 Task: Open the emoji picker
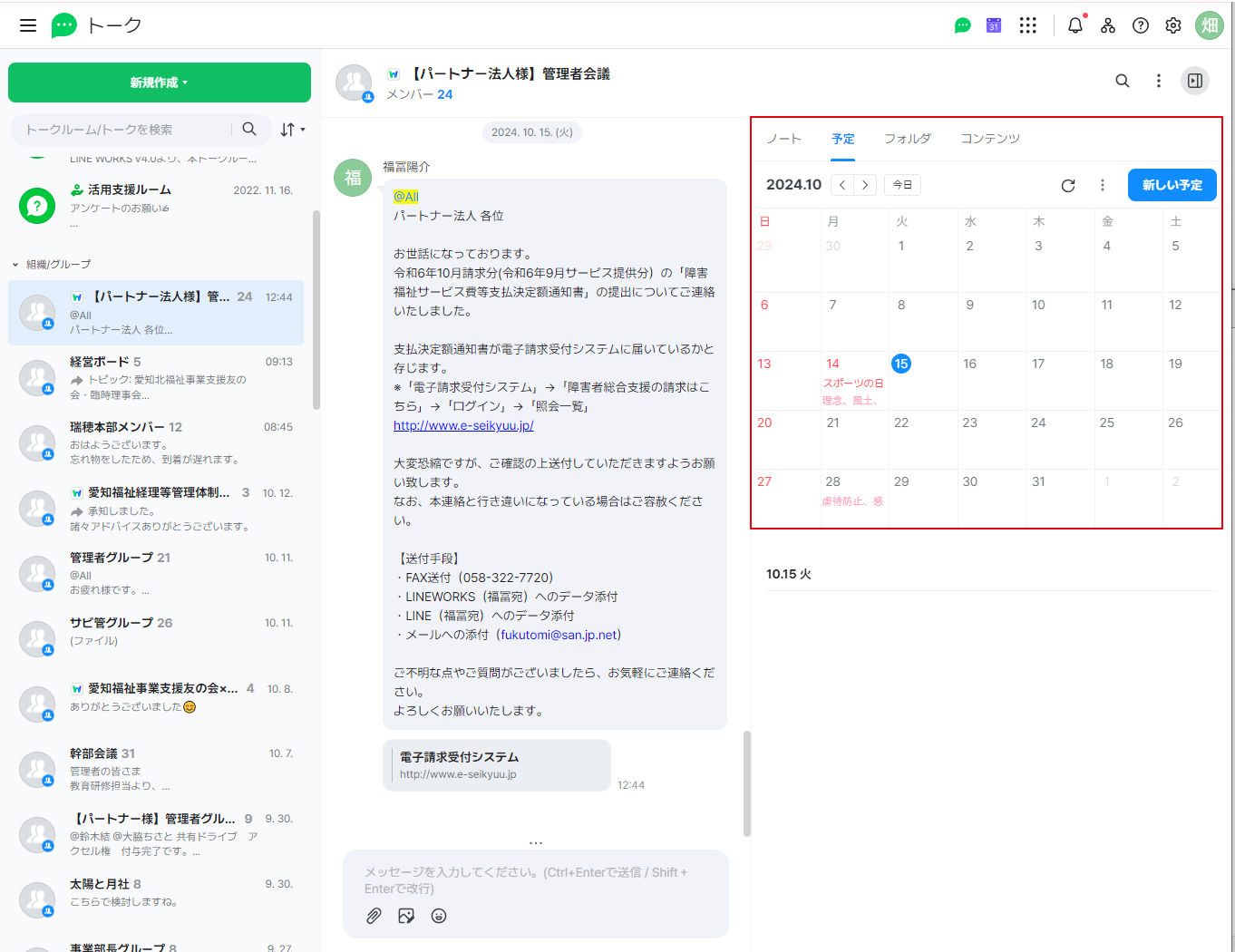pyautogui.click(x=439, y=916)
